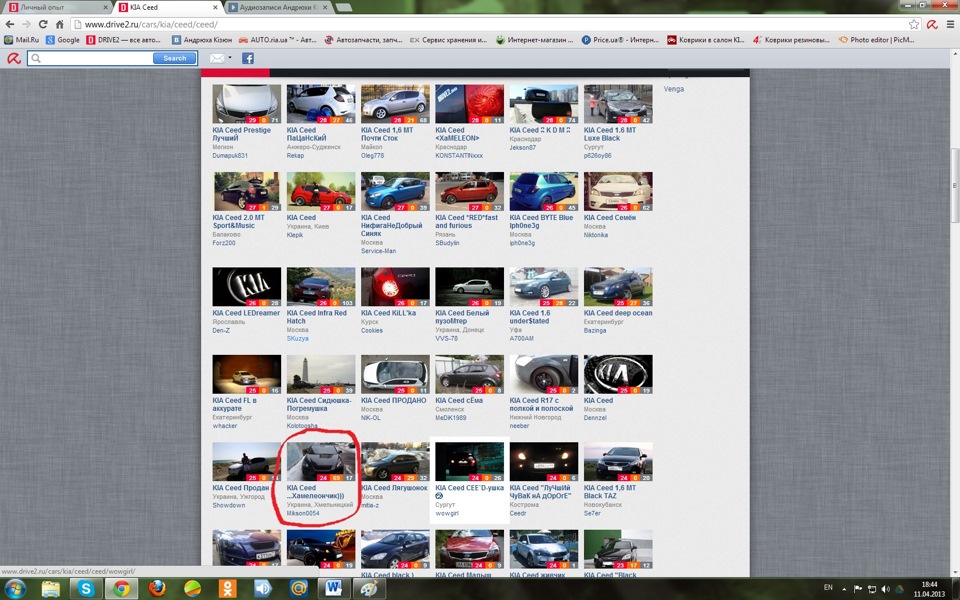
Task: Open user profile Klepik
Action: (294, 234)
